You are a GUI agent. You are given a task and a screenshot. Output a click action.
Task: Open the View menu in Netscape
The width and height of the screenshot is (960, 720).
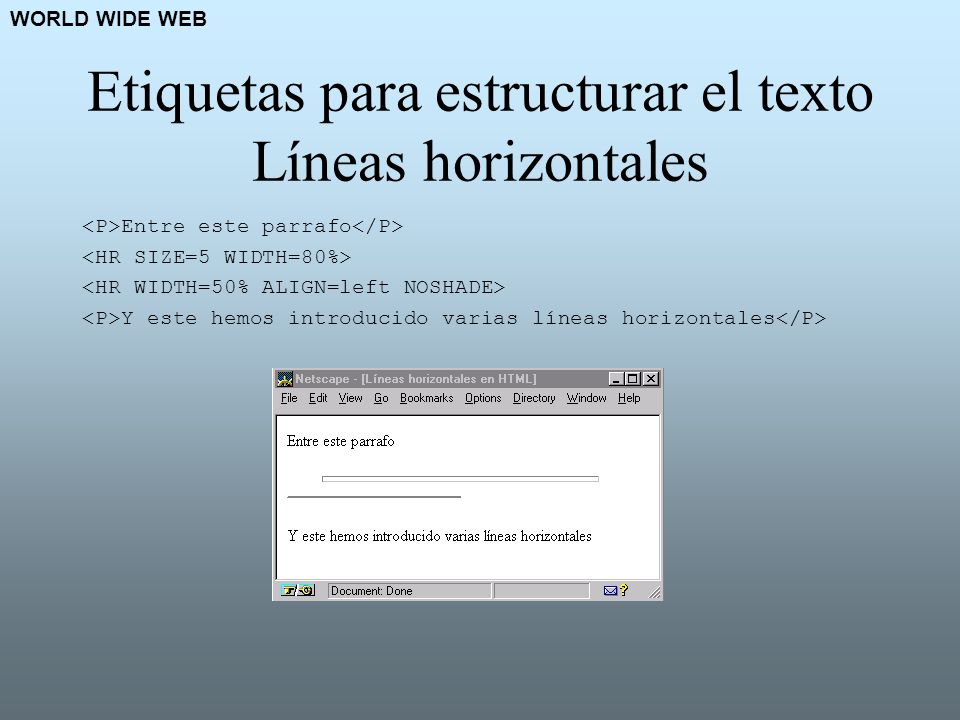(x=350, y=399)
